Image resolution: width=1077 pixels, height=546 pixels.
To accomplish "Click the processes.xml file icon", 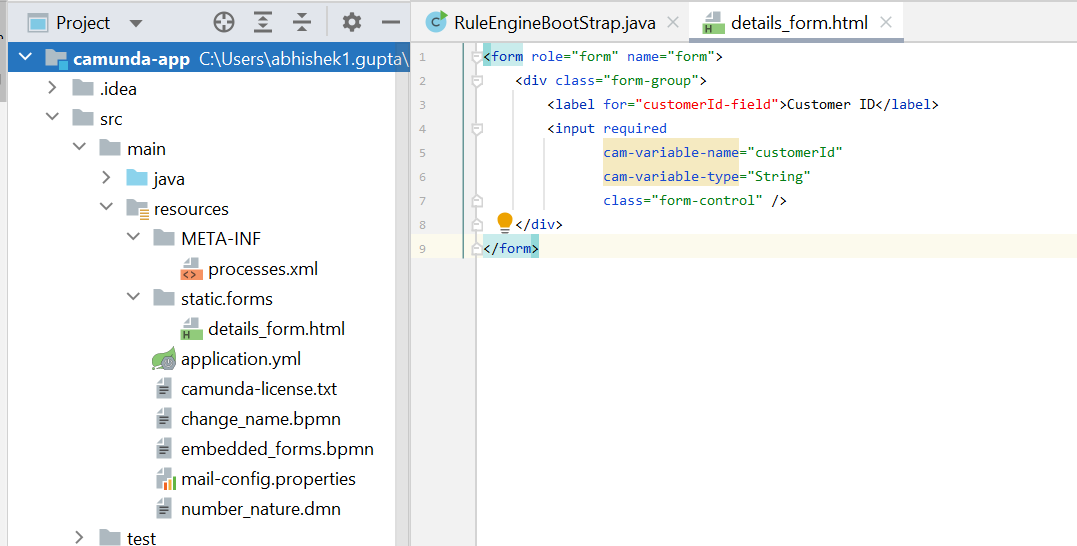I will (191, 269).
